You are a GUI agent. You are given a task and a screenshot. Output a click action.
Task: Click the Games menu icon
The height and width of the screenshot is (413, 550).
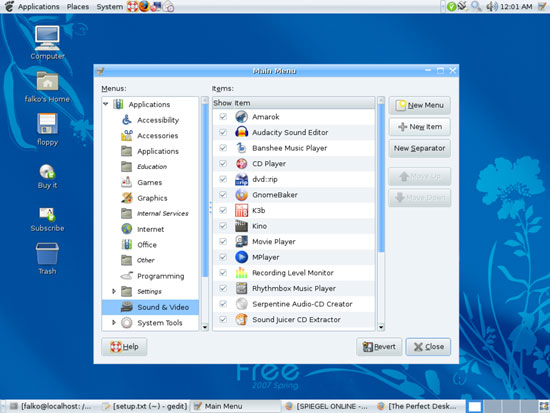tap(127, 182)
